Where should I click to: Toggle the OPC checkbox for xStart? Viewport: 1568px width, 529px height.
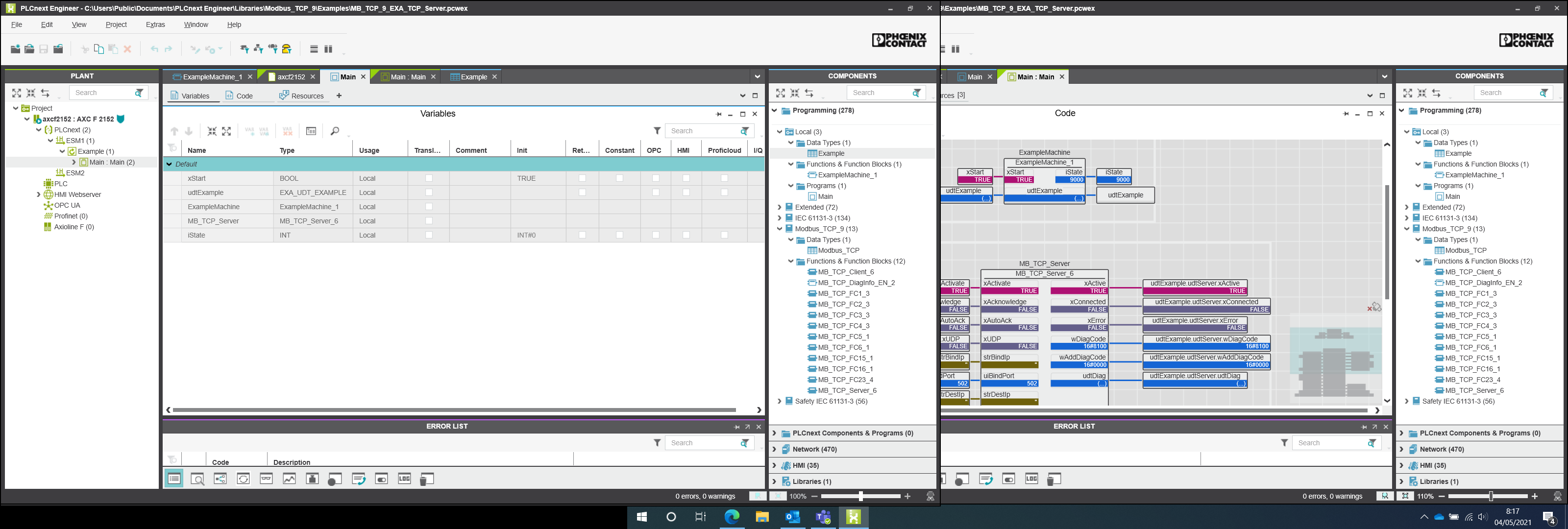655,178
